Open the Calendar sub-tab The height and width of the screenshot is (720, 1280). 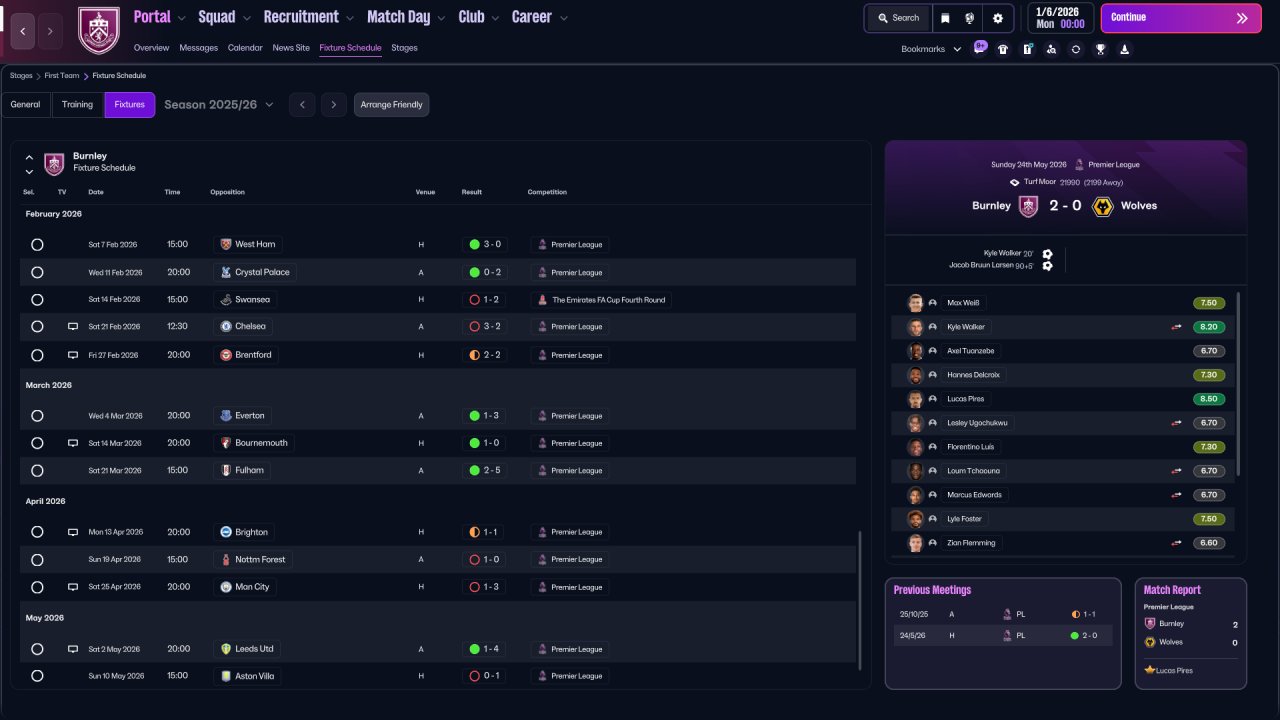point(245,48)
